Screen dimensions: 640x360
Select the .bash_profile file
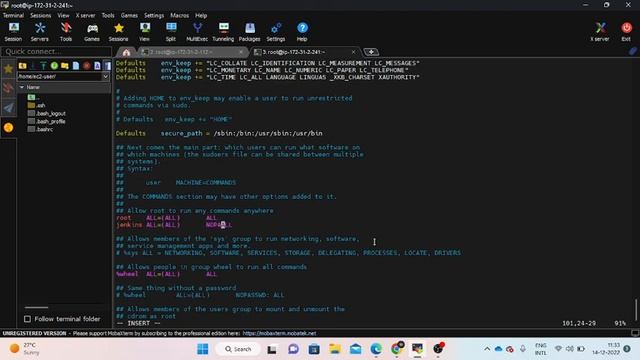point(47,121)
